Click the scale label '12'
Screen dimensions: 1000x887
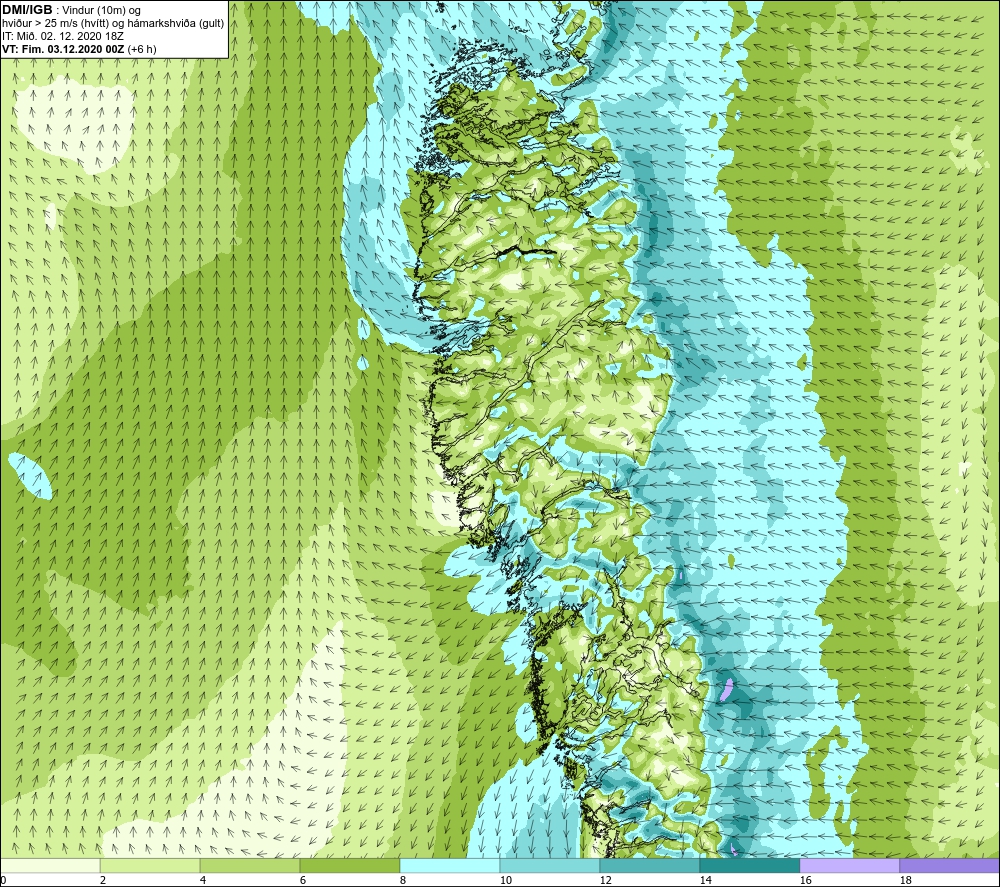coord(606,881)
